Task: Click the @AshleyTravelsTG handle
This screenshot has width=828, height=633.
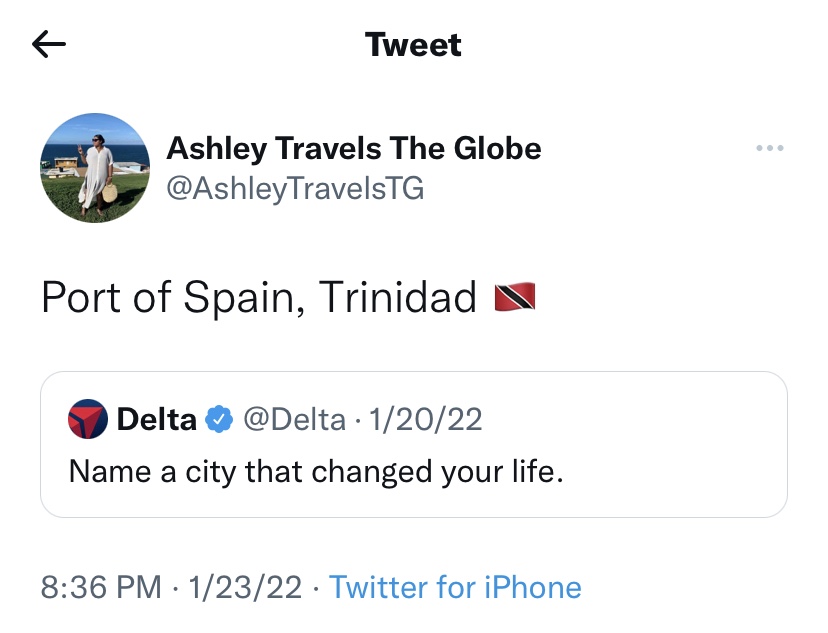Action: click(x=295, y=188)
